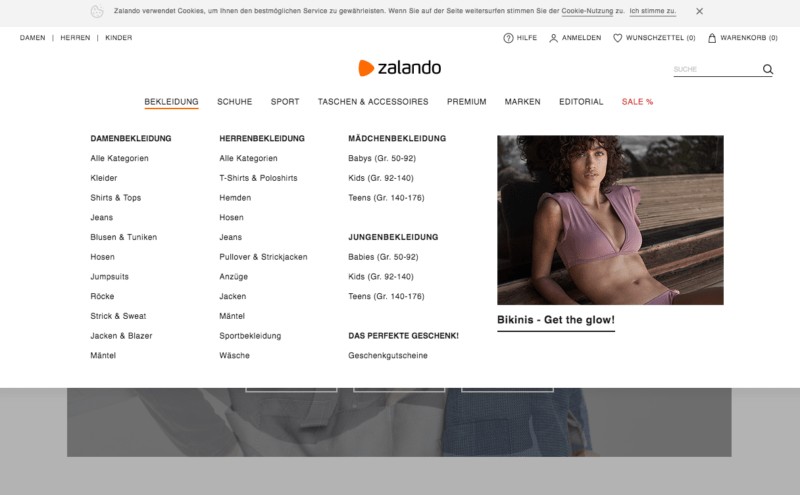Open the Cookie-Nutzung policy link

tap(587, 11)
